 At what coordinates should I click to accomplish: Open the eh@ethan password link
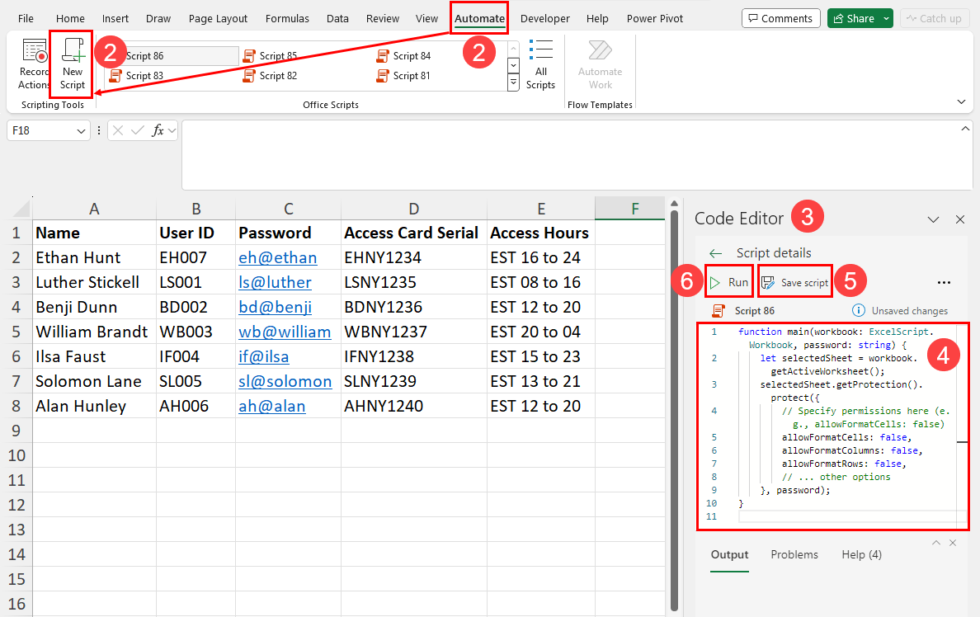tap(277, 257)
